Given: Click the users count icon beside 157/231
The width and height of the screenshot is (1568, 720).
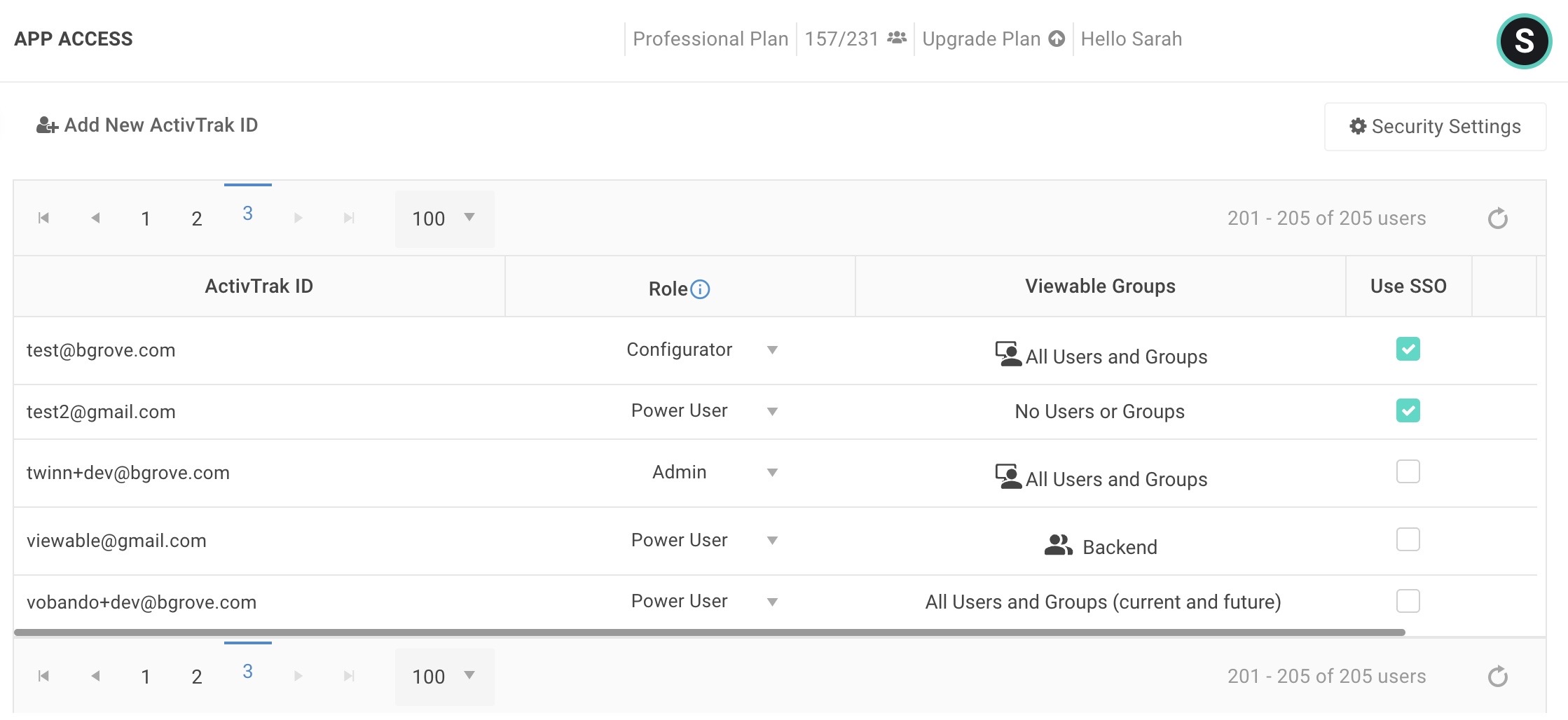Looking at the screenshot, I should click(x=897, y=38).
